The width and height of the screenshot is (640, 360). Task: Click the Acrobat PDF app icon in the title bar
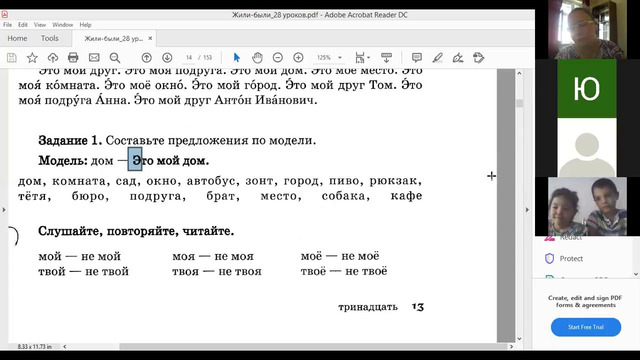[4, 14]
